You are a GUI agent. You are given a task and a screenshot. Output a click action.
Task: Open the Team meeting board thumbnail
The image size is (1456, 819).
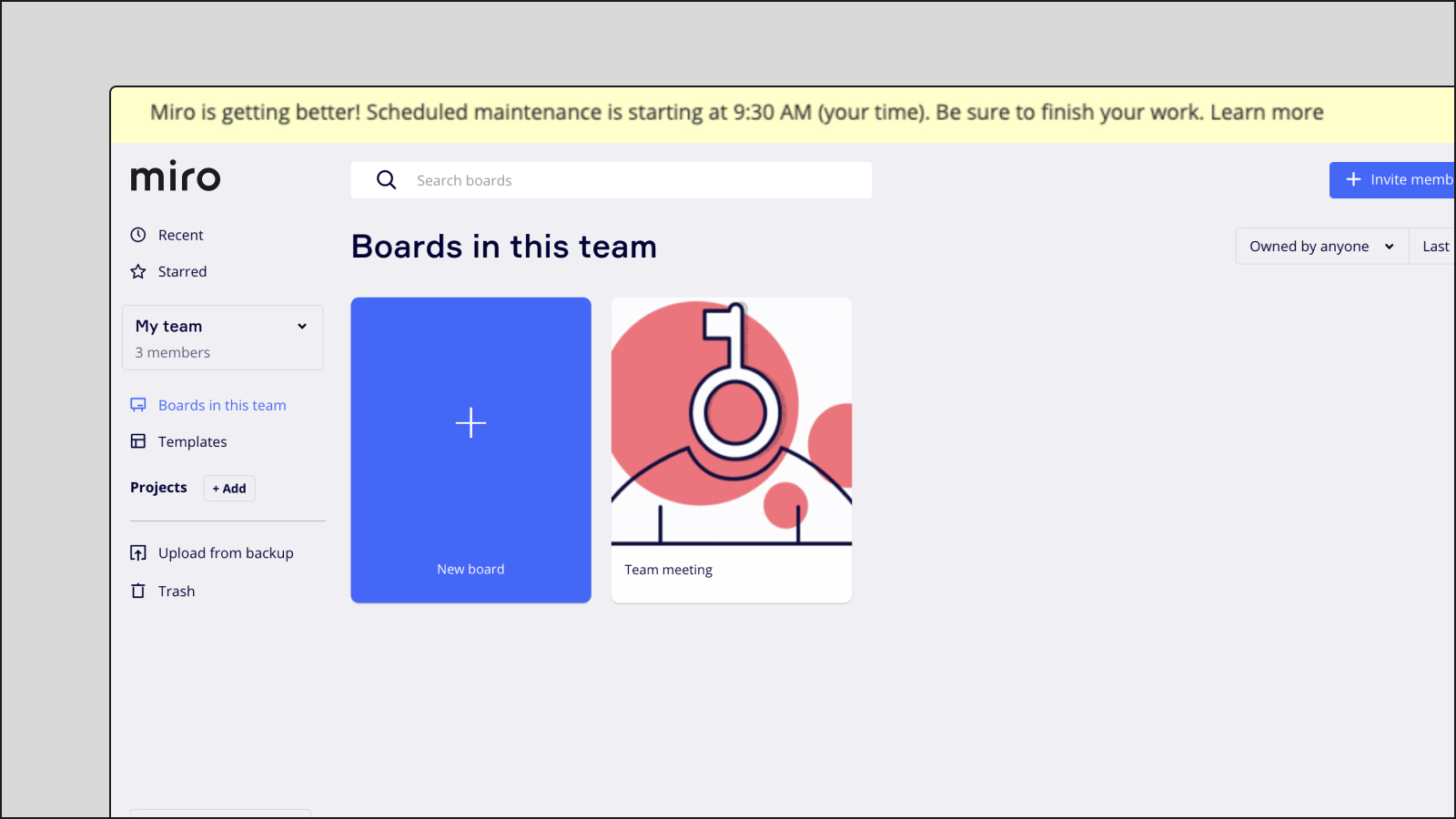(732, 421)
